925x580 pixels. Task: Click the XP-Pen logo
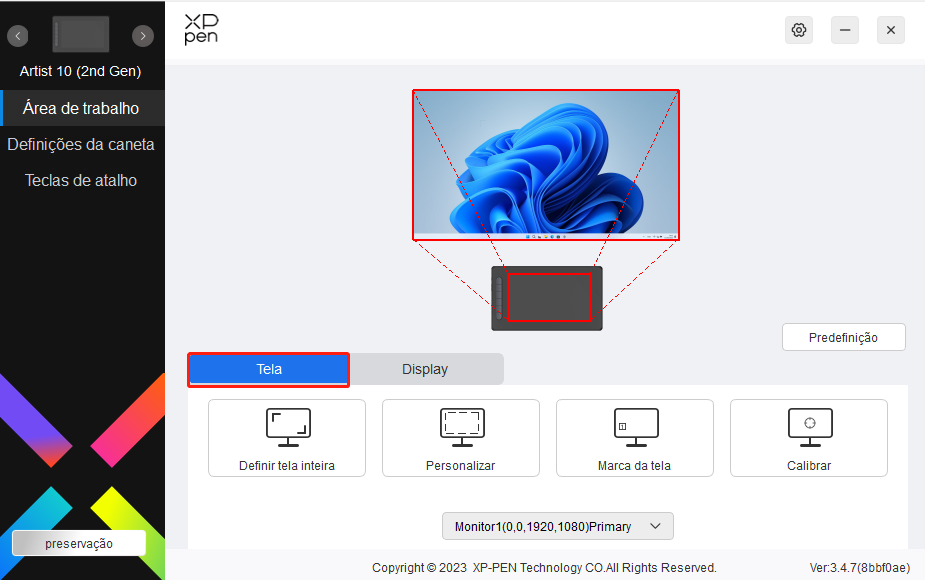point(201,30)
